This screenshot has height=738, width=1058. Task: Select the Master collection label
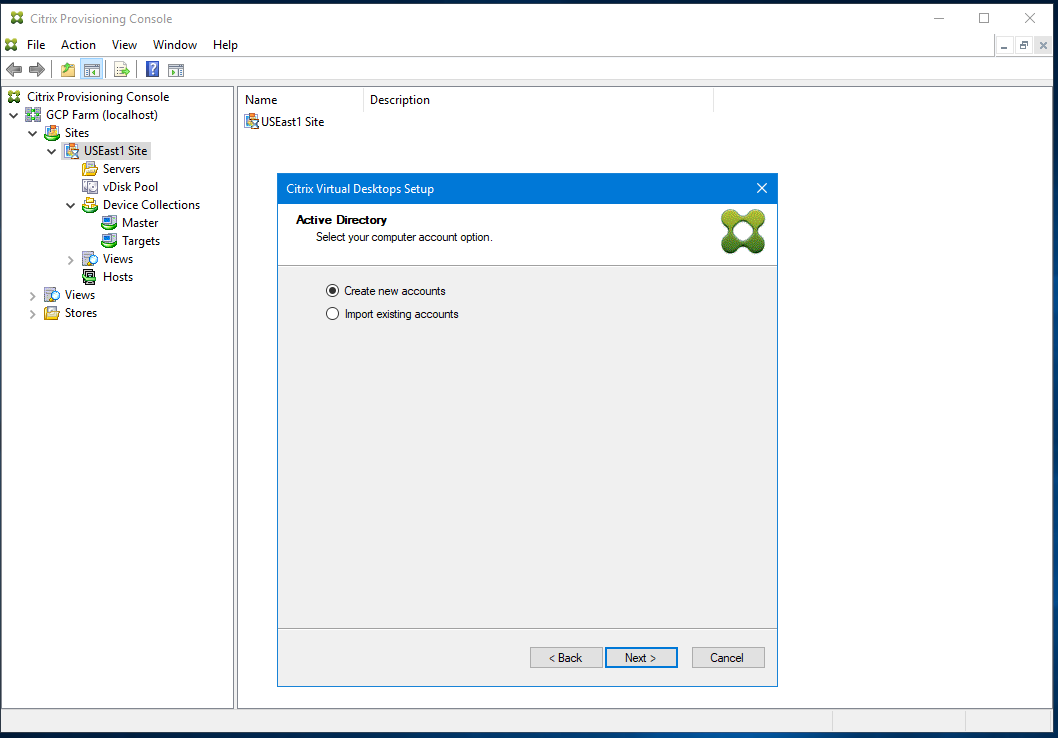[140, 223]
